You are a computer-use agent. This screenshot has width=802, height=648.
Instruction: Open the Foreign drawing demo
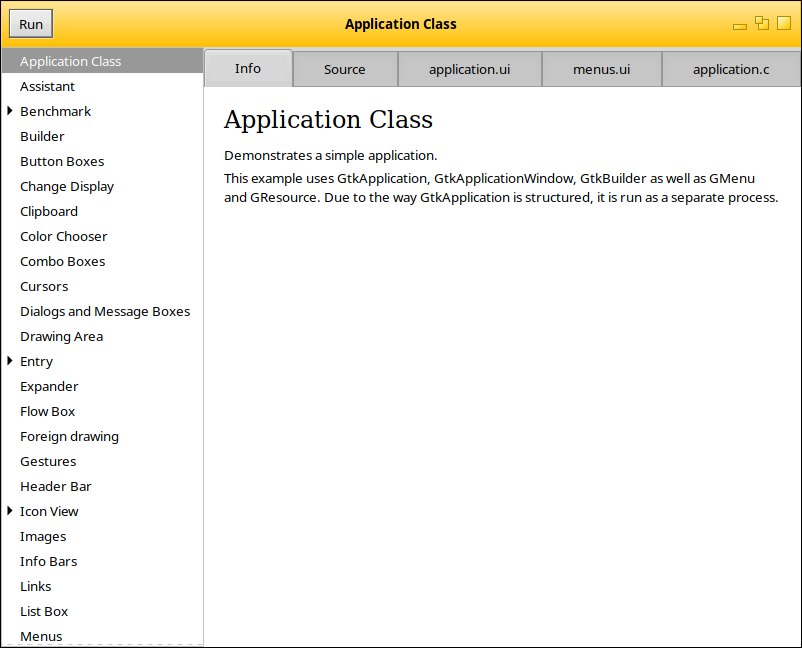[x=102, y=437]
